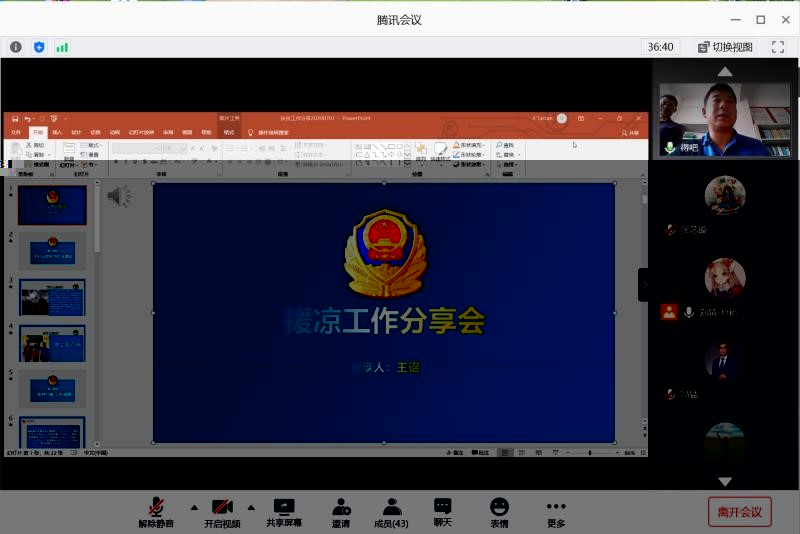Select slide 3 thumbnail in PowerPoint
Viewport: 800px width, 534px height.
[53, 297]
